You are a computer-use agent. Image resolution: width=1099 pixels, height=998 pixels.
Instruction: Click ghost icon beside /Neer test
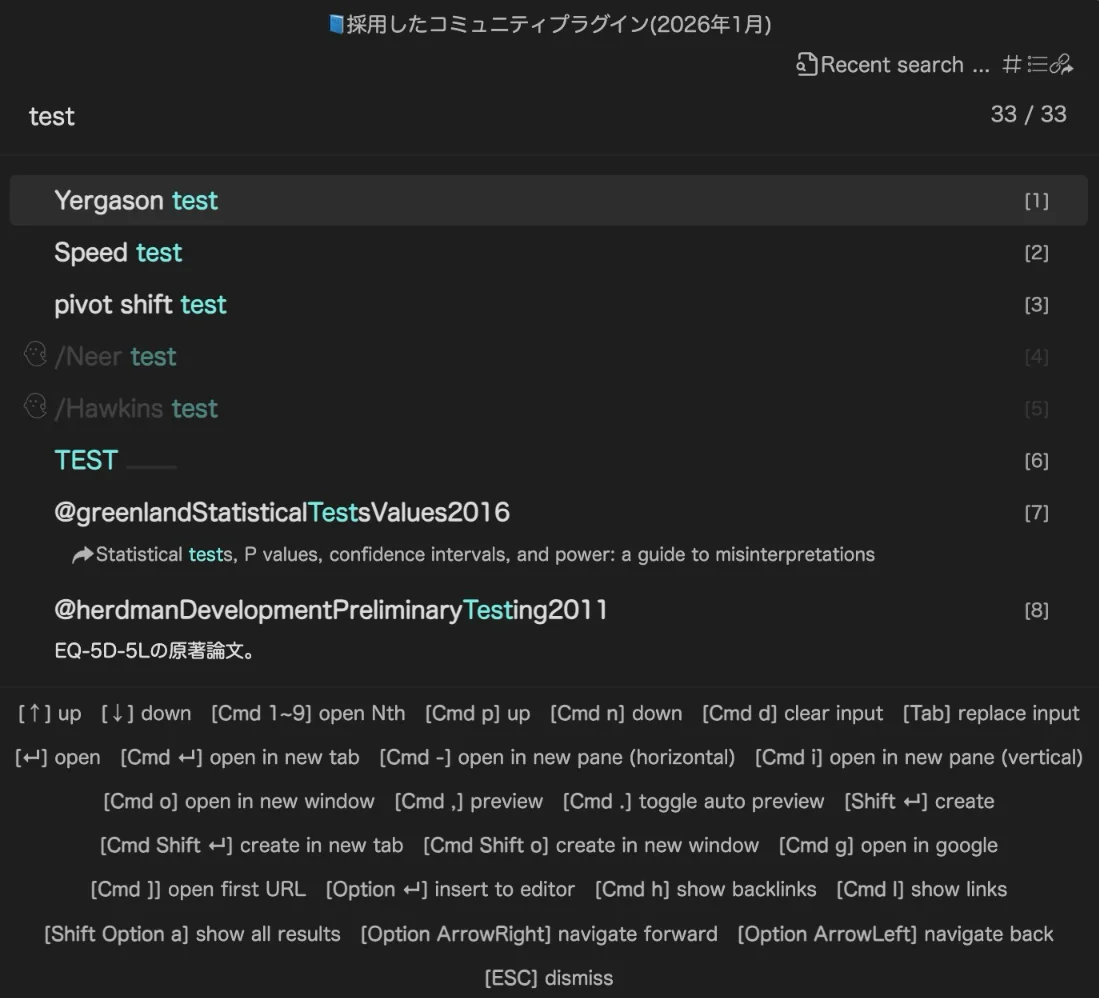click(35, 355)
